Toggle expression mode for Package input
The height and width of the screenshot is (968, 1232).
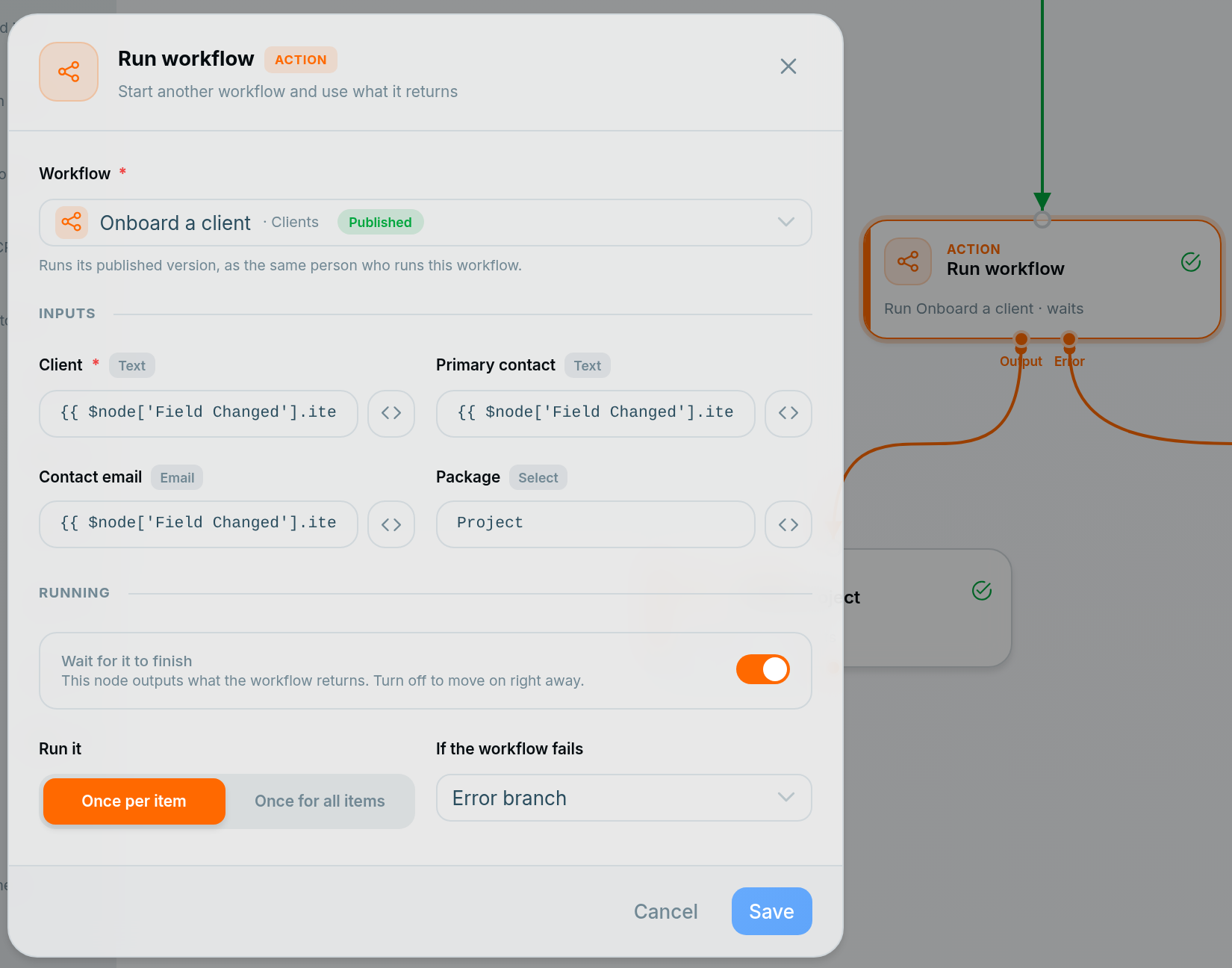pyautogui.click(x=788, y=524)
